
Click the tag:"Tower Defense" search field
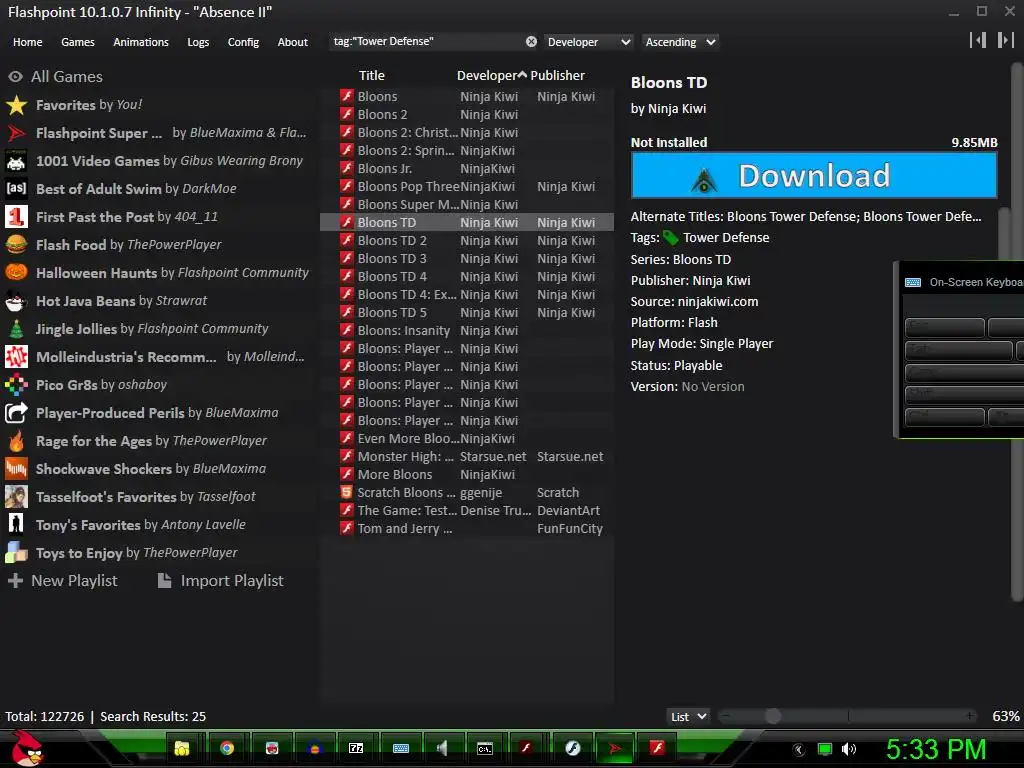(x=428, y=41)
